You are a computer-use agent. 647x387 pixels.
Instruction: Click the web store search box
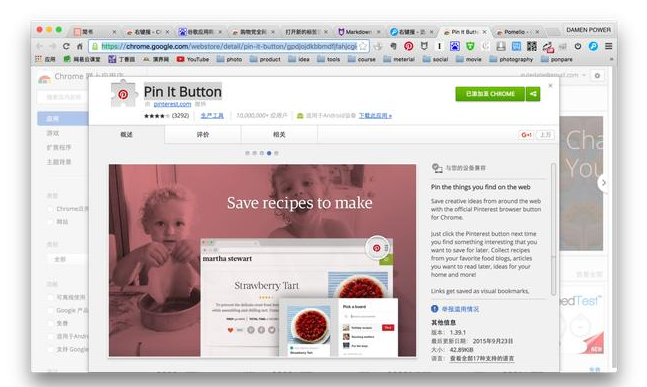[x=63, y=97]
